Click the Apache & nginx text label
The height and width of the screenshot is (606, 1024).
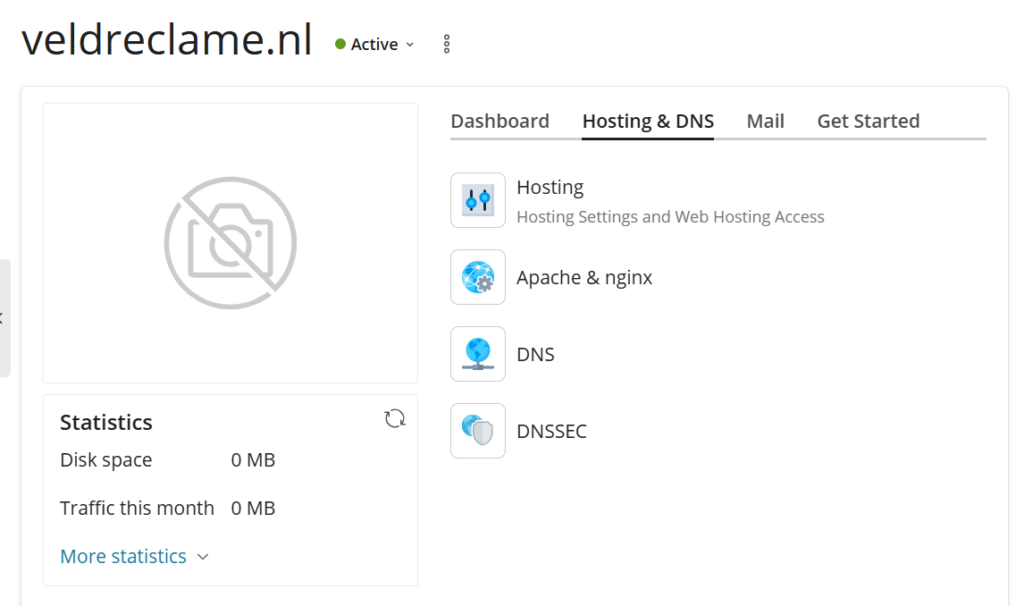584,277
